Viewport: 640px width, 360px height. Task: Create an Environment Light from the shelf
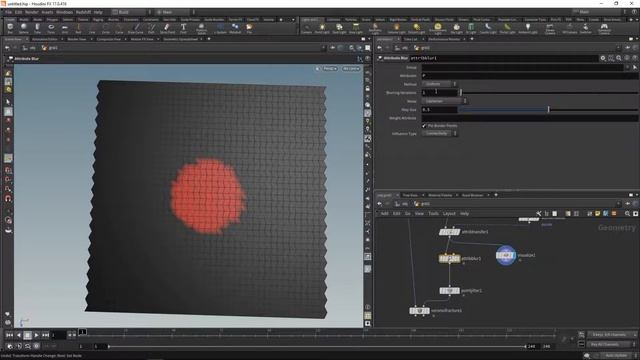[438, 29]
